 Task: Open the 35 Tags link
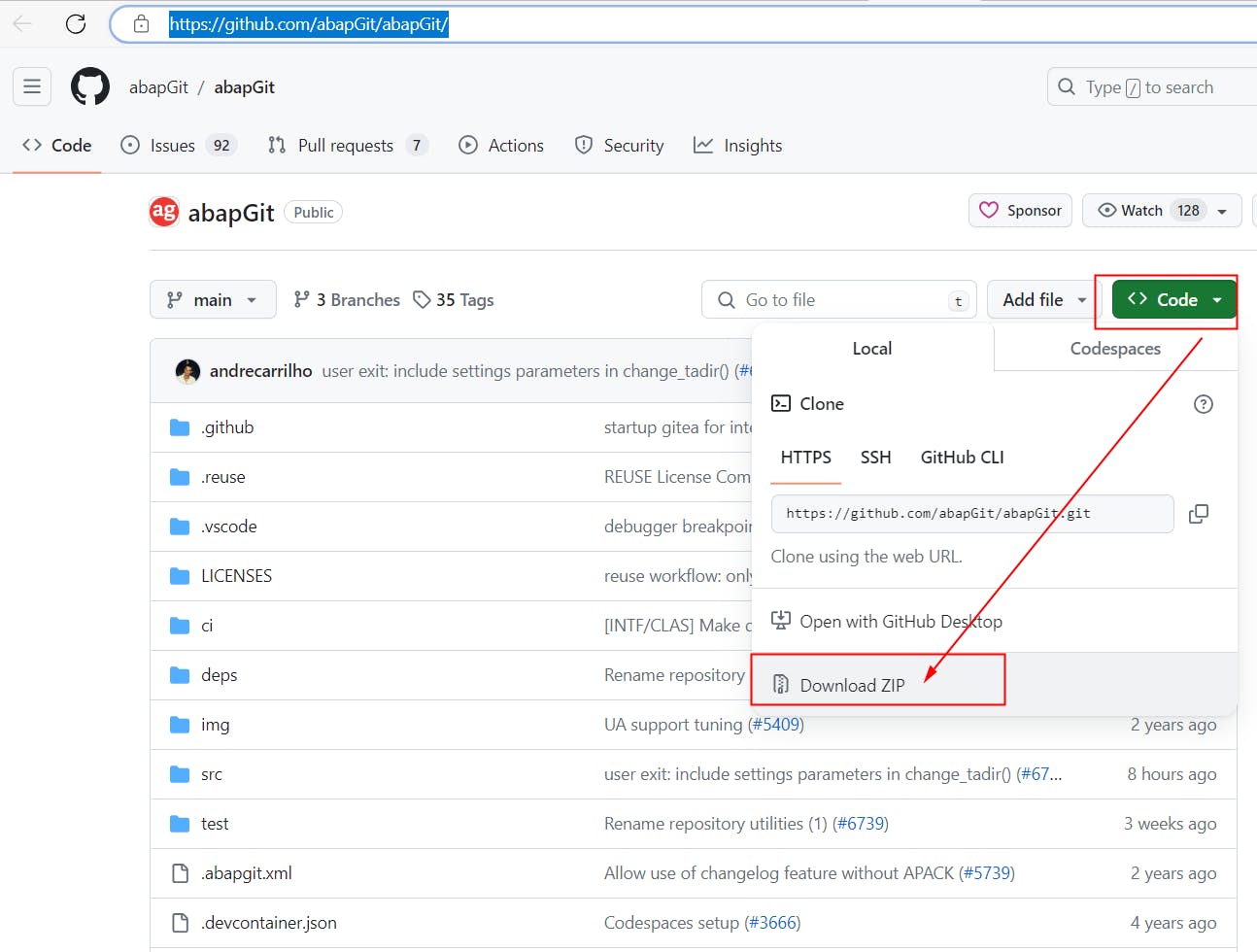pyautogui.click(x=454, y=299)
